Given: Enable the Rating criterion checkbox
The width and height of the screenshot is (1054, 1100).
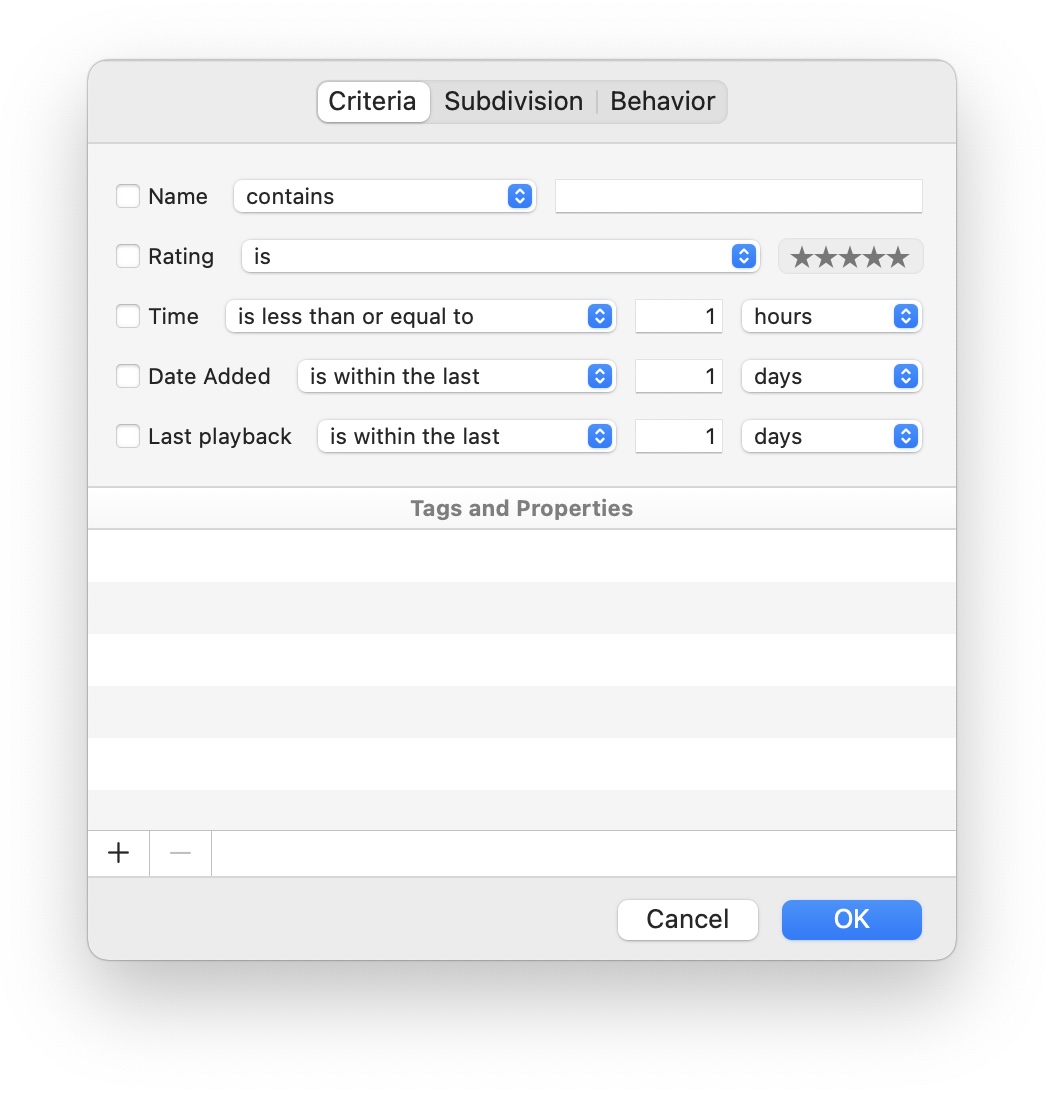Looking at the screenshot, I should (128, 256).
